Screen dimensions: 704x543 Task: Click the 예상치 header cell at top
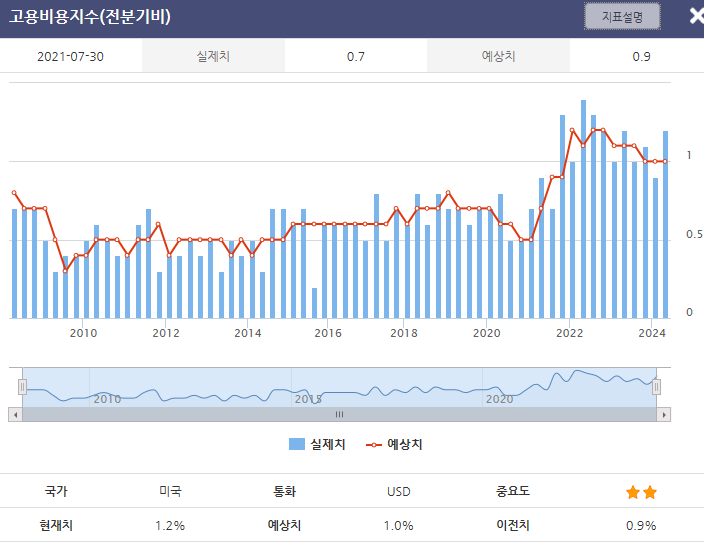point(498,56)
